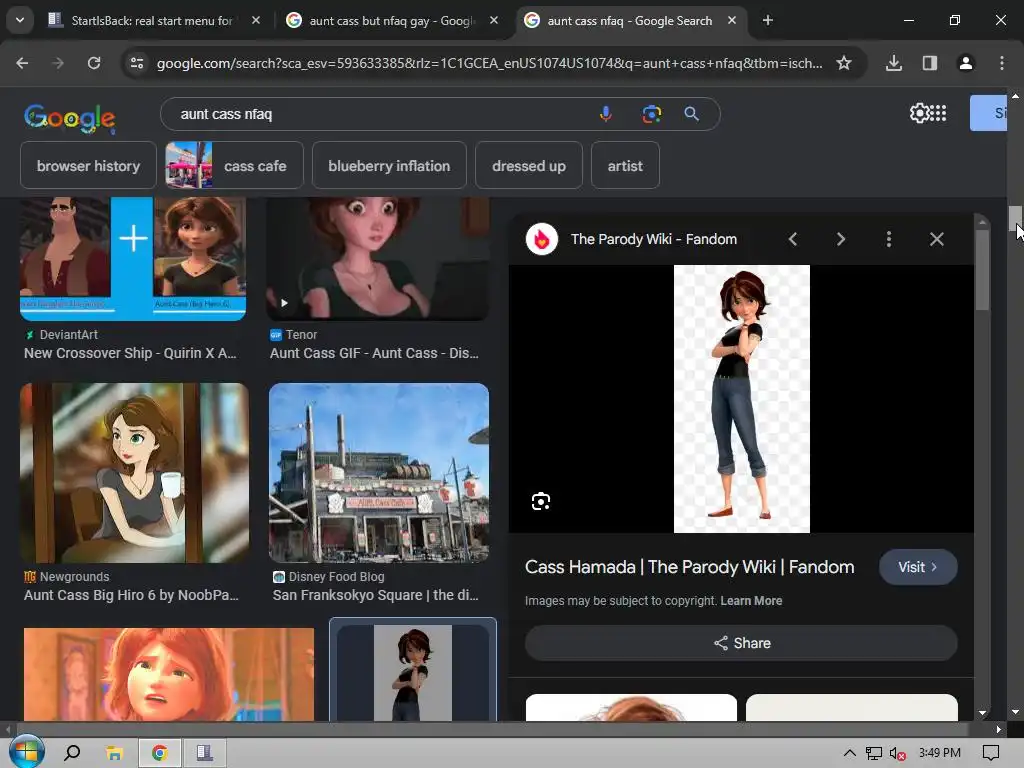Image resolution: width=1024 pixels, height=768 pixels.
Task: Filter by 'cass cafe' chip
Action: (x=234, y=166)
